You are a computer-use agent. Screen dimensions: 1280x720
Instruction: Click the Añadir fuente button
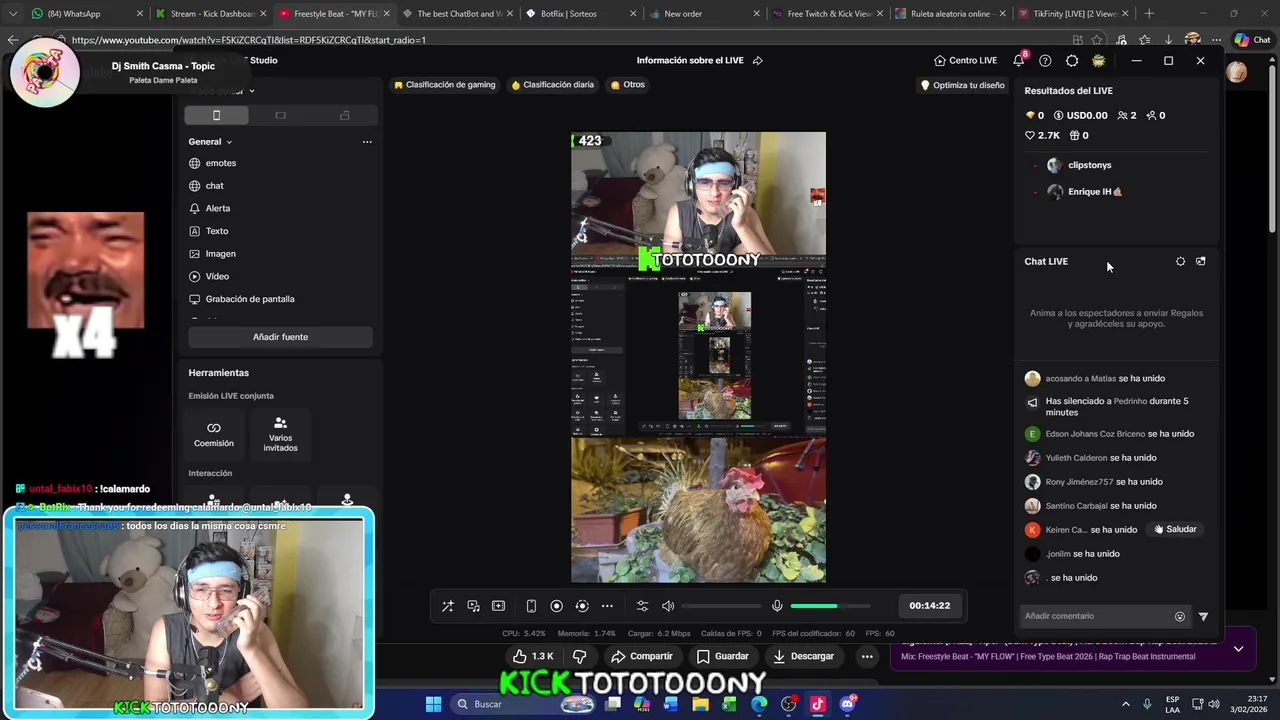[280, 337]
